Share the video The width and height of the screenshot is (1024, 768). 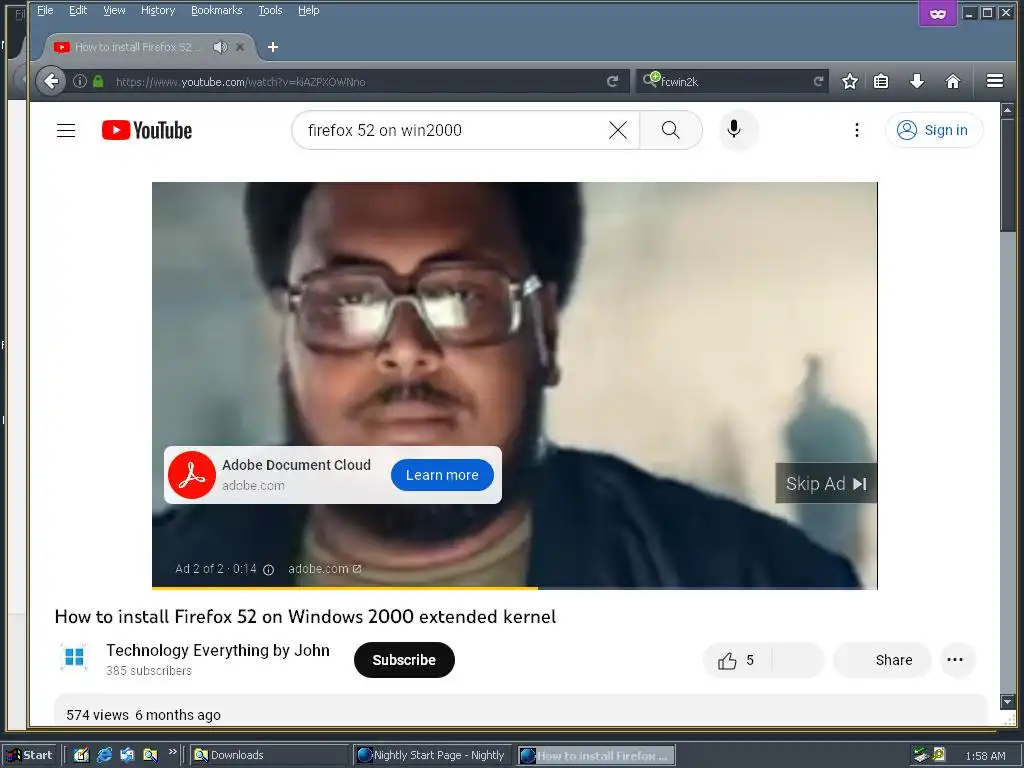coord(882,660)
